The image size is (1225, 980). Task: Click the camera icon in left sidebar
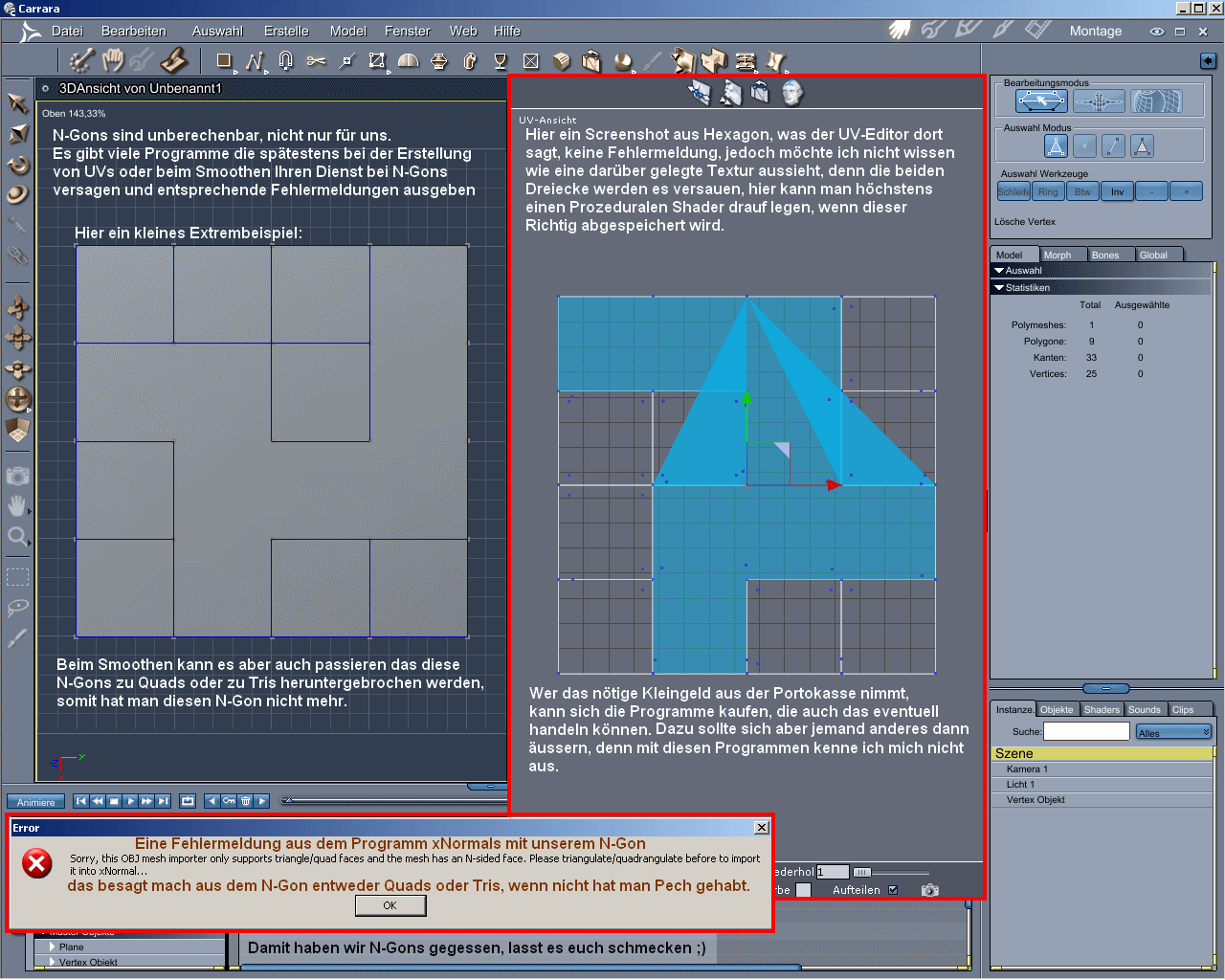pos(17,476)
